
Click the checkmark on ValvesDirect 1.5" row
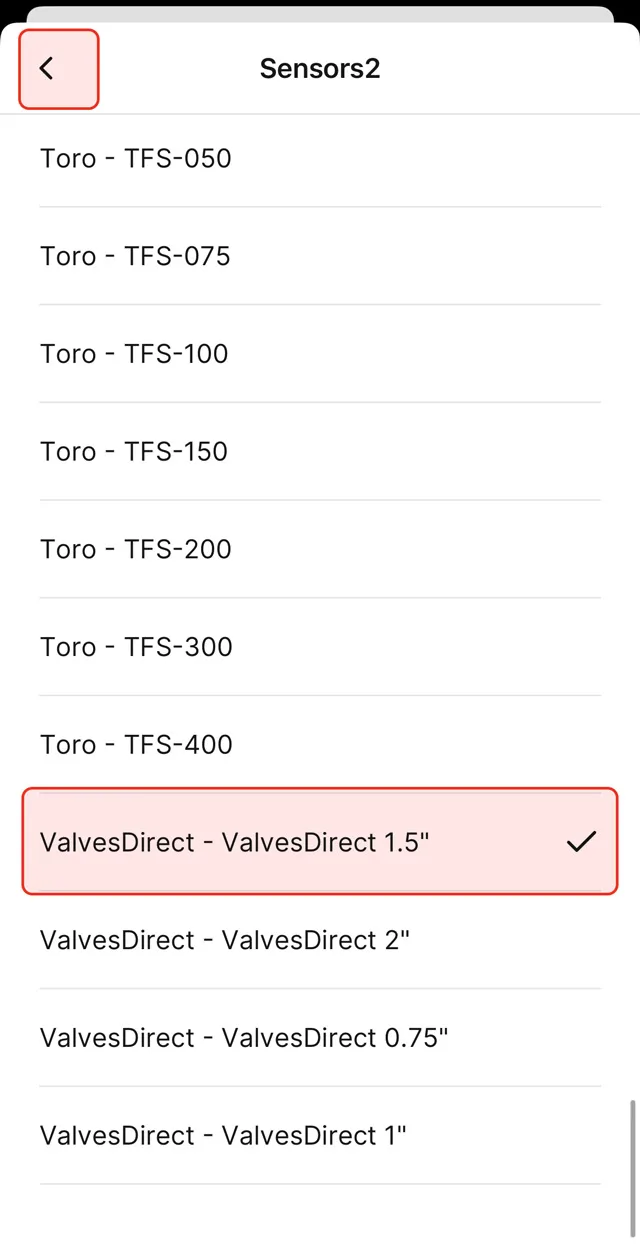(x=580, y=842)
